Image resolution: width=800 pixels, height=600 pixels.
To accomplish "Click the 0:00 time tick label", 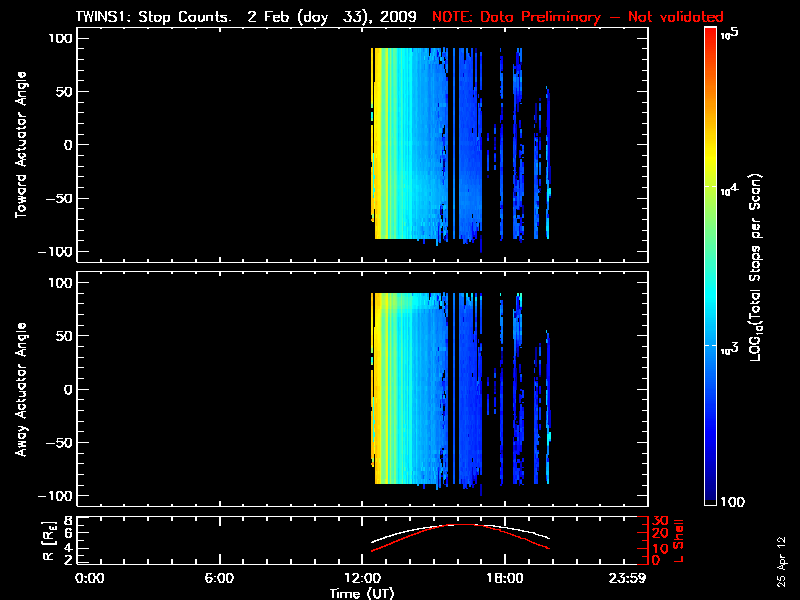I will pyautogui.click(x=90, y=579).
